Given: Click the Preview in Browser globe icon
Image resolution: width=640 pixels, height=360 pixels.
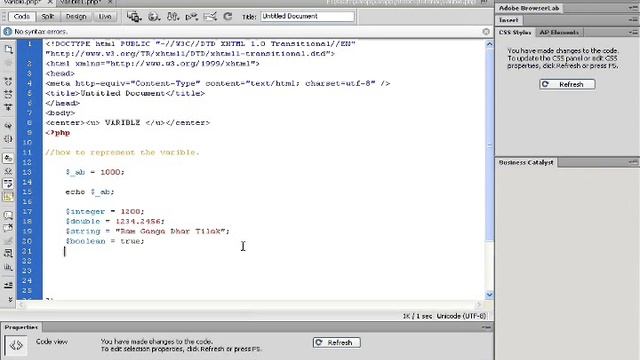Looking at the screenshot, I should point(154,16).
